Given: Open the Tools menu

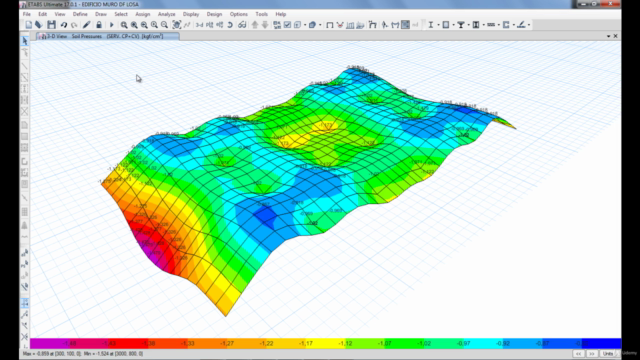Looking at the screenshot, I should tap(261, 14).
